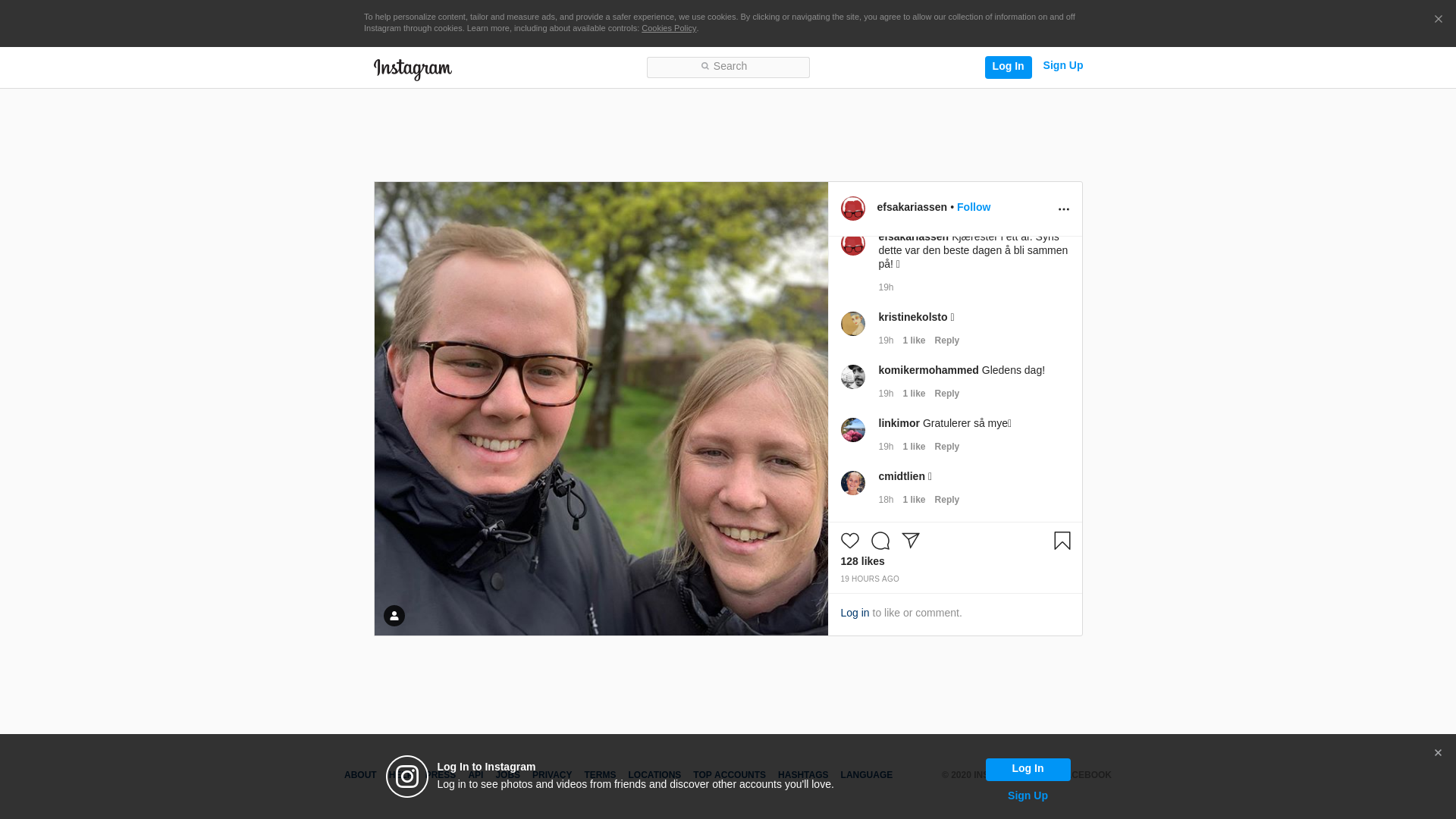Click the top Sign Up link
1456x819 pixels.
pyautogui.click(x=1062, y=66)
